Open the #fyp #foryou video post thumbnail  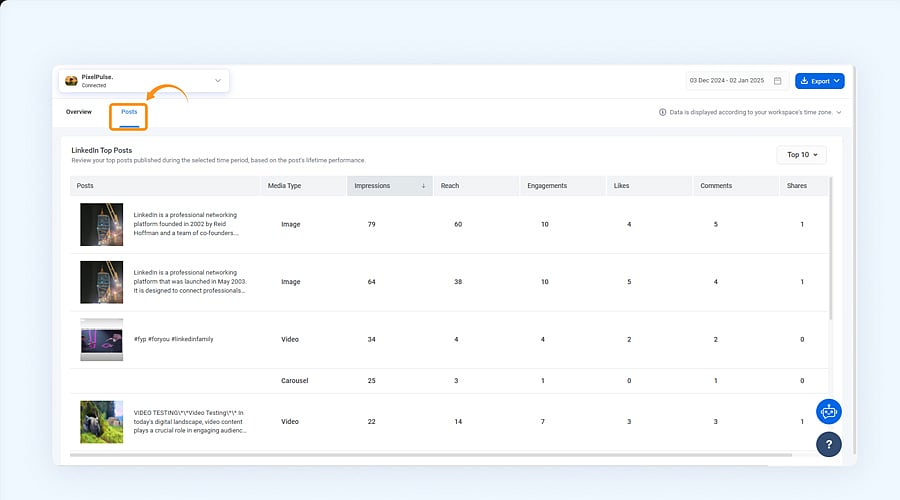click(x=102, y=339)
